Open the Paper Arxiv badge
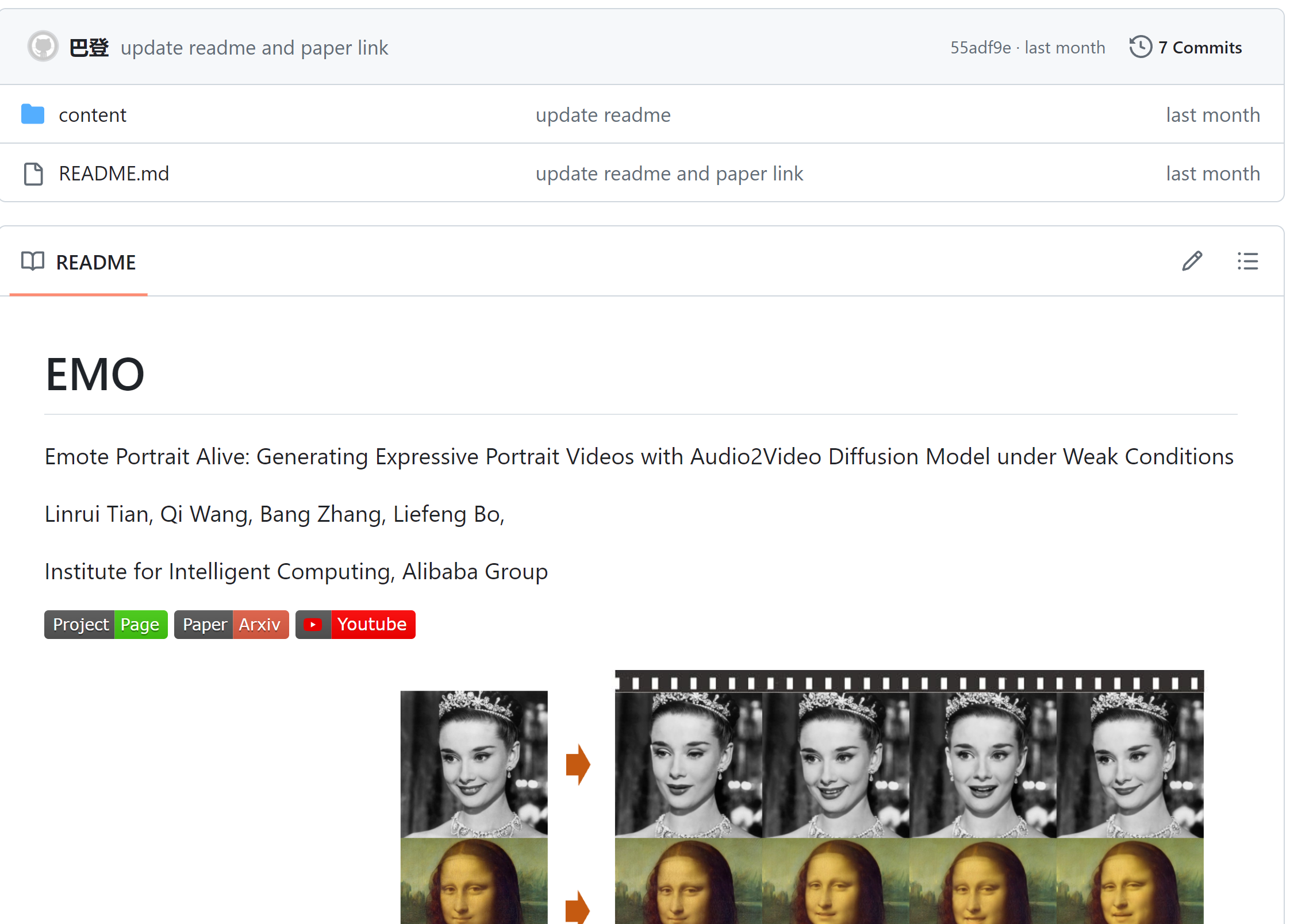Image resolution: width=1290 pixels, height=924 pixels. click(231, 625)
